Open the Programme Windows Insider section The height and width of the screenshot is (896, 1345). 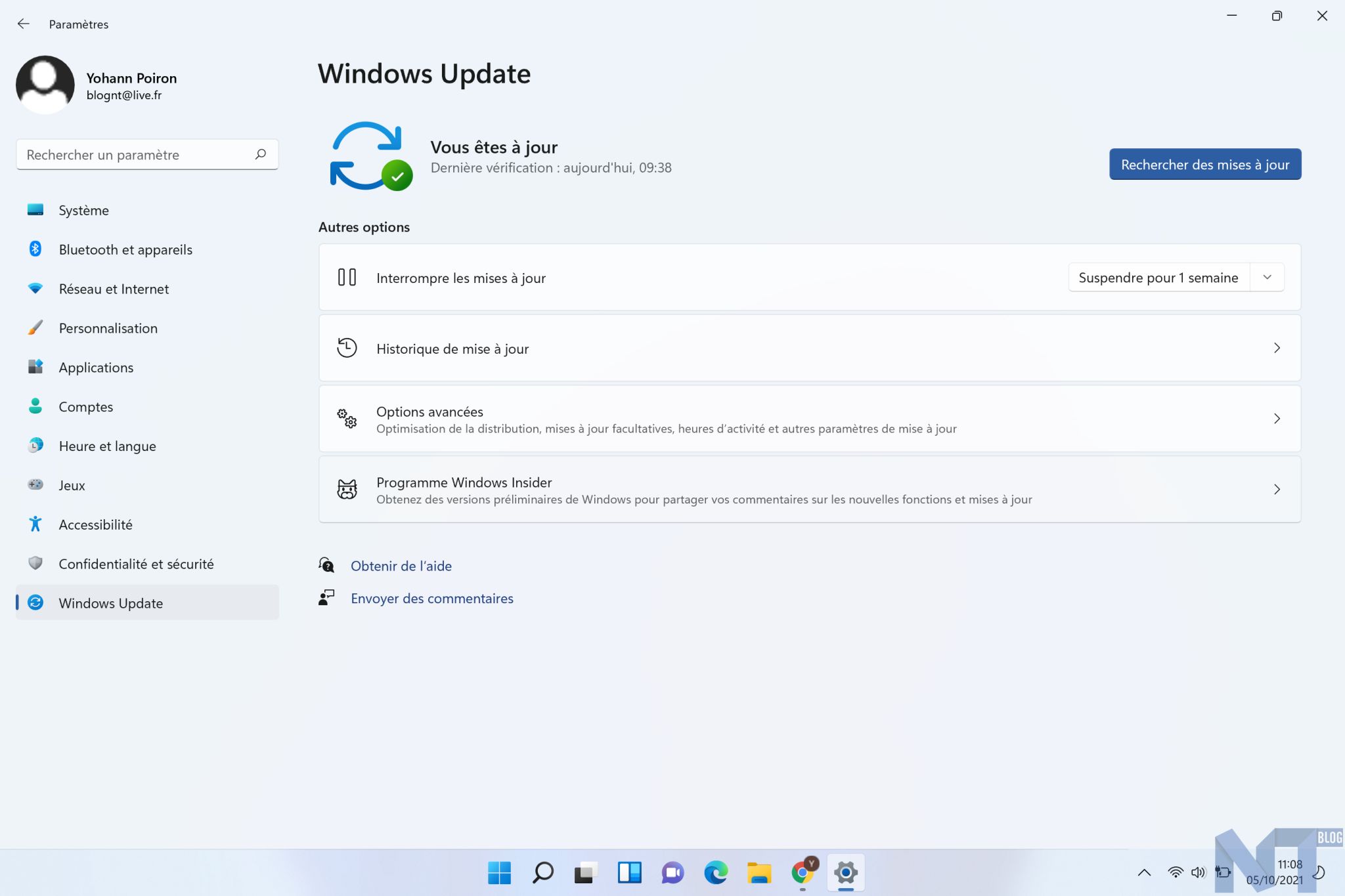click(809, 490)
